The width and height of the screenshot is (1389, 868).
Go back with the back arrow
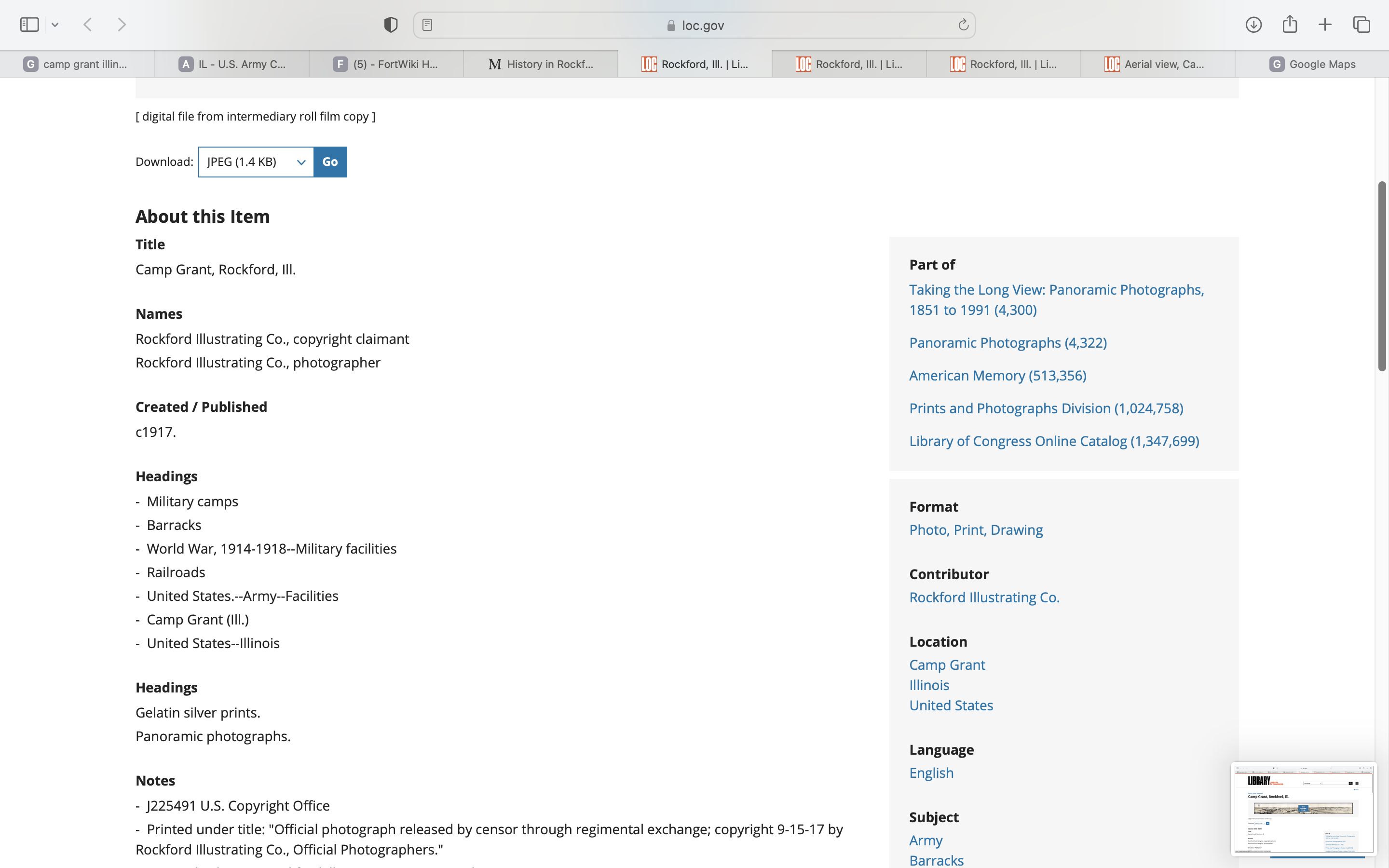88,25
